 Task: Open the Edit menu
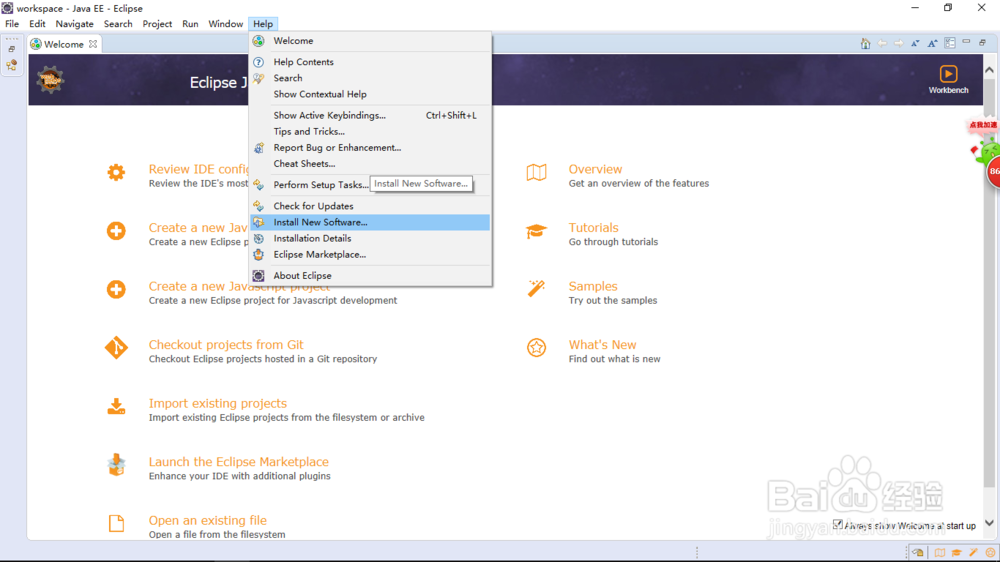37,24
